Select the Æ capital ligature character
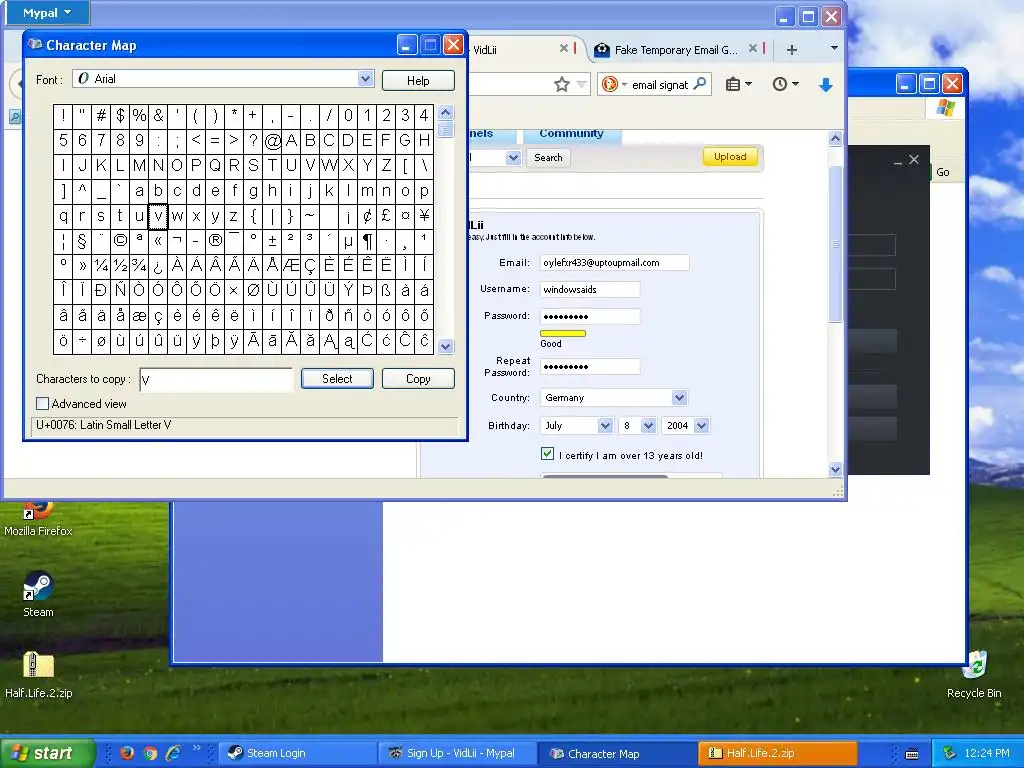The height and width of the screenshot is (768, 1024). point(291,266)
